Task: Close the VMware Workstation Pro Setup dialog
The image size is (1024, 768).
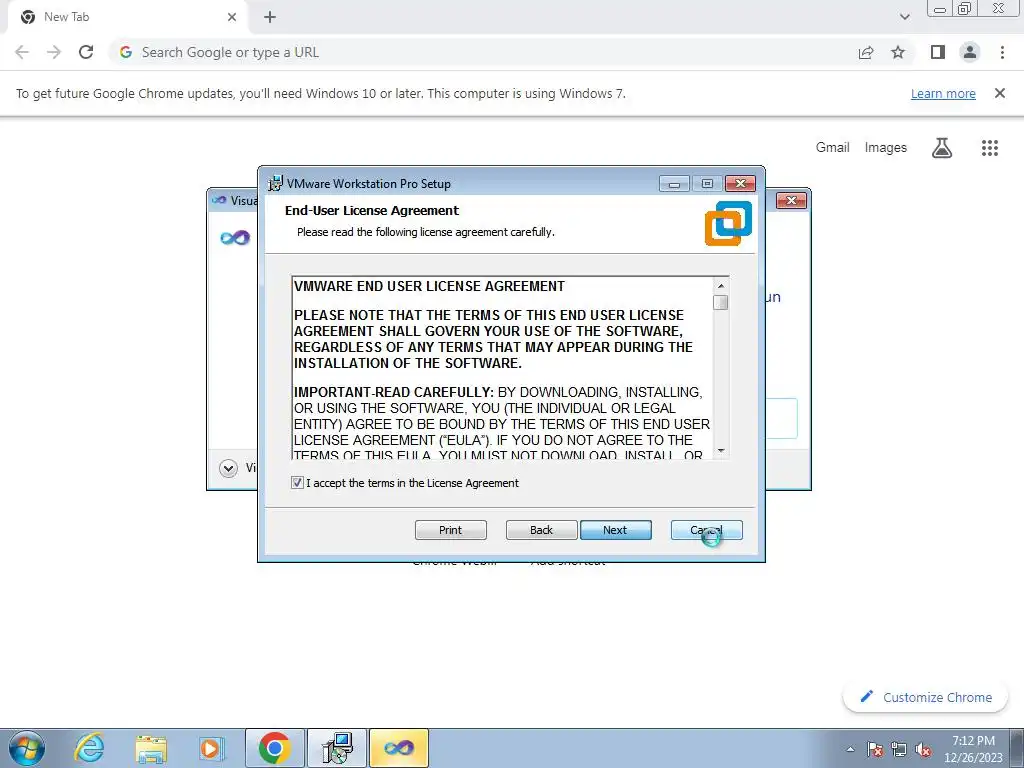Action: (x=740, y=184)
